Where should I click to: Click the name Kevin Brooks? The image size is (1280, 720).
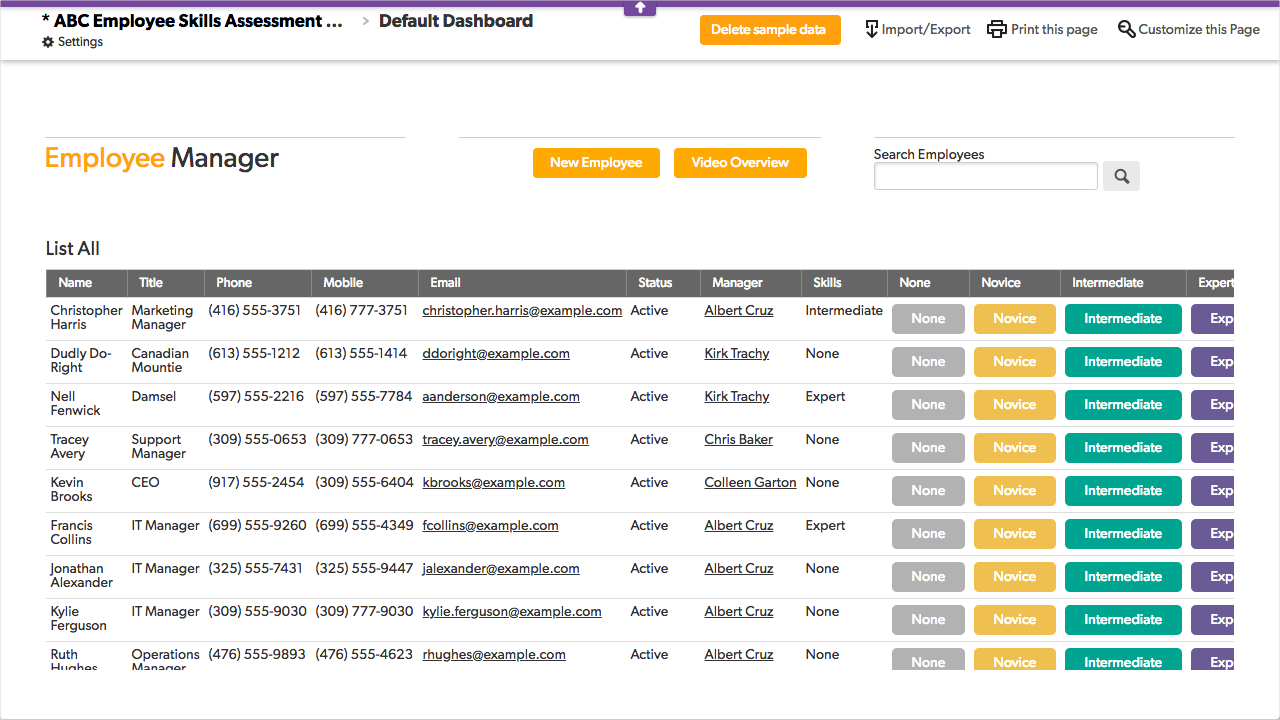pyautogui.click(x=71, y=490)
